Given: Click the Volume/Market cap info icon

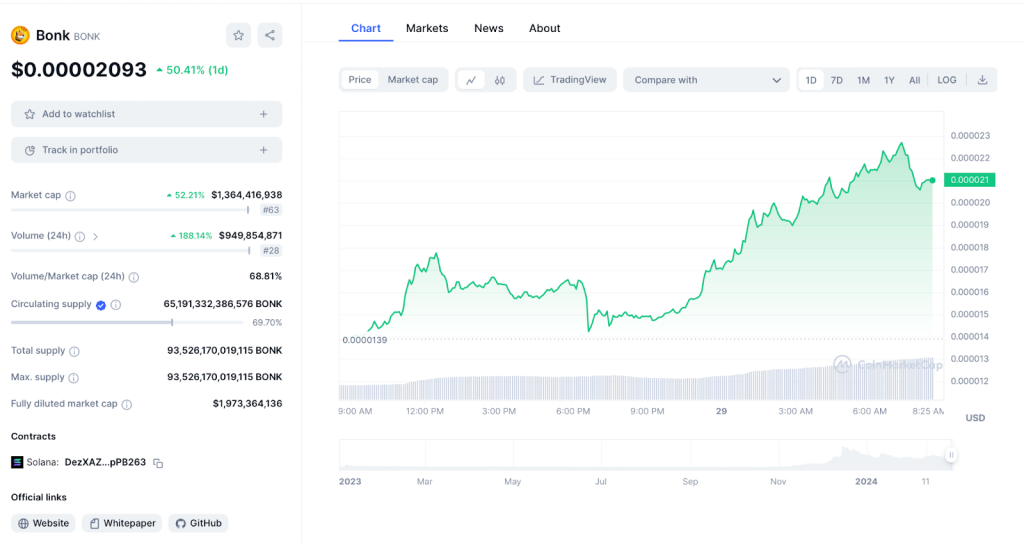Looking at the screenshot, I should tap(134, 277).
